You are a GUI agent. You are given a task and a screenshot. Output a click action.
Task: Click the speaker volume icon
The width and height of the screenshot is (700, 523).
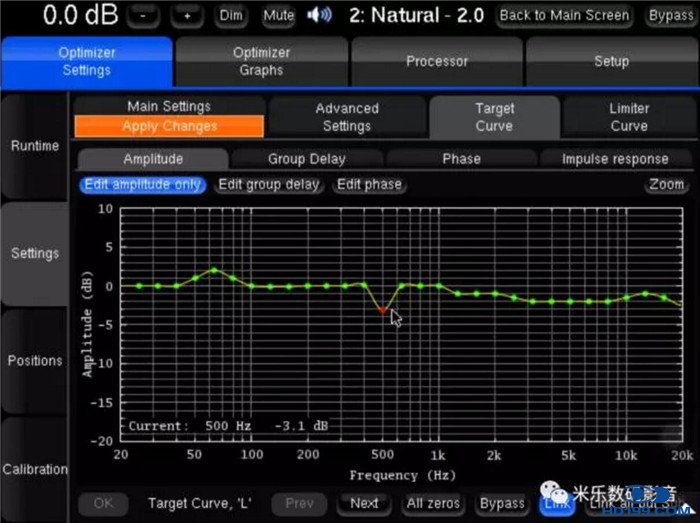tap(320, 15)
